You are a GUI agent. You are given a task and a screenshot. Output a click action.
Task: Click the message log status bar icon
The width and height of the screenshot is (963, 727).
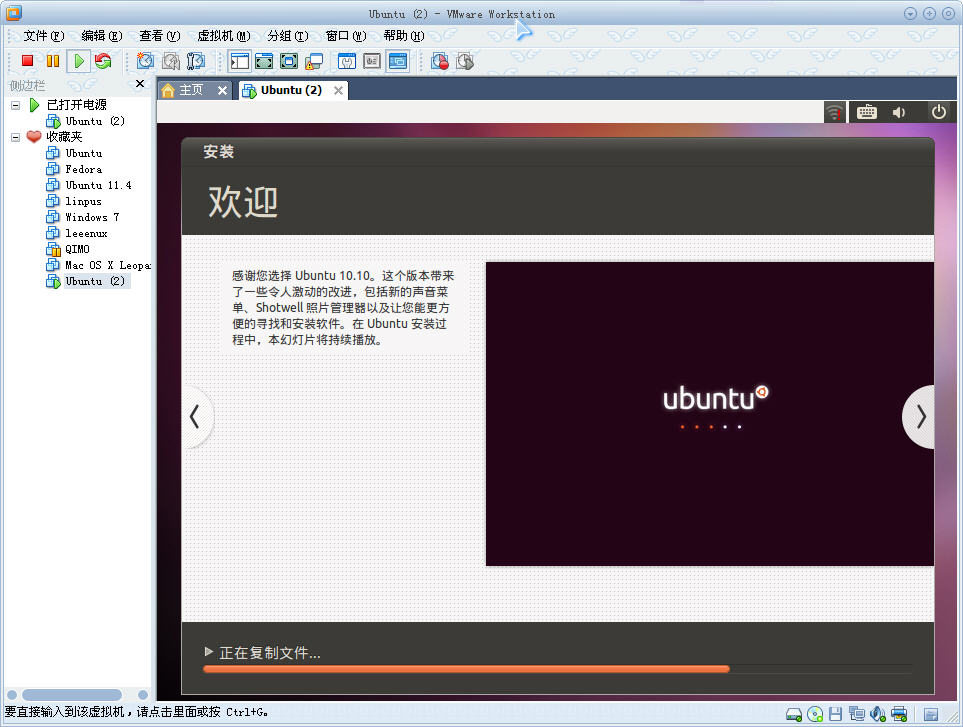[931, 714]
